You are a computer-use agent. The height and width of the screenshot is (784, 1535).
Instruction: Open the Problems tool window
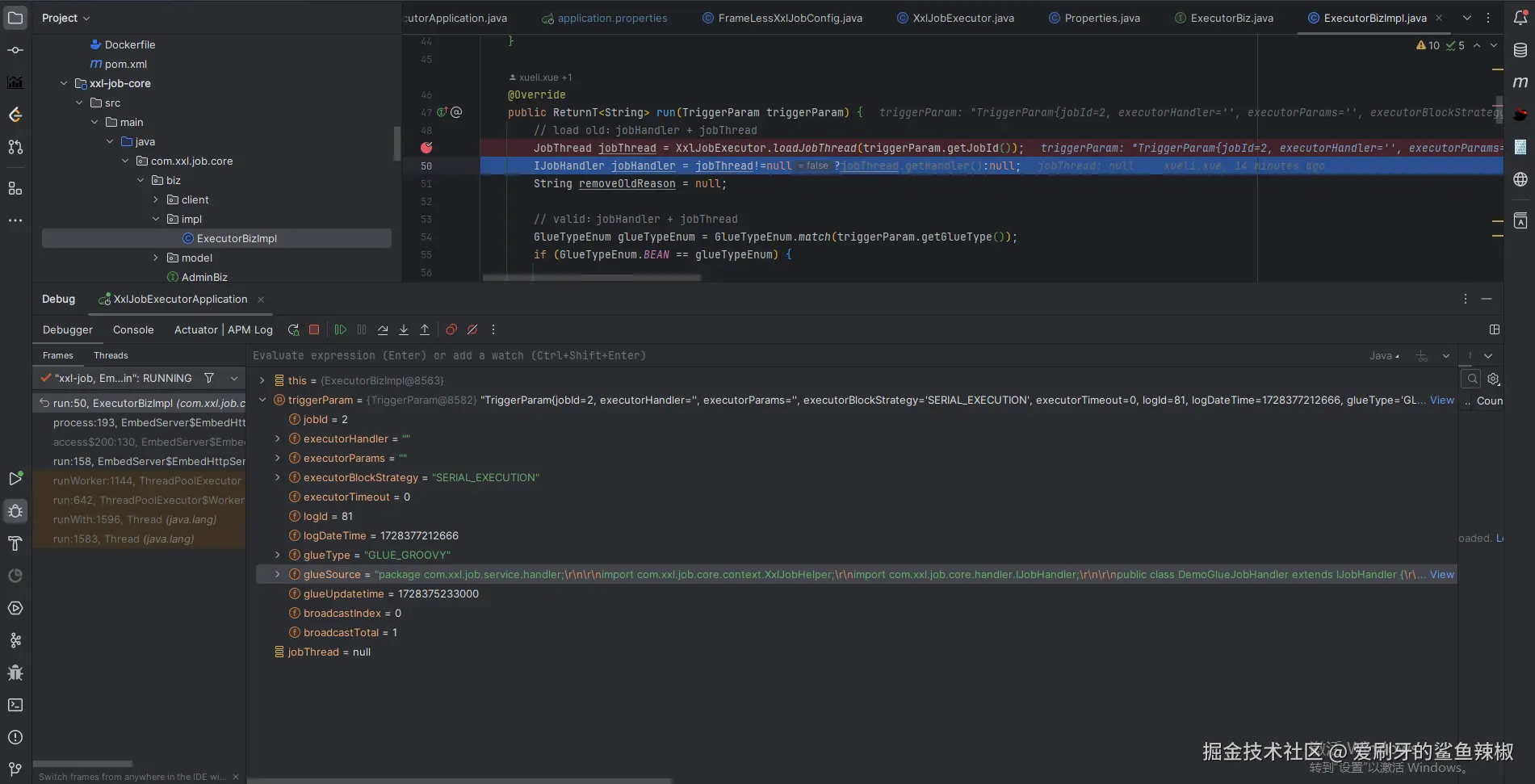(15, 737)
